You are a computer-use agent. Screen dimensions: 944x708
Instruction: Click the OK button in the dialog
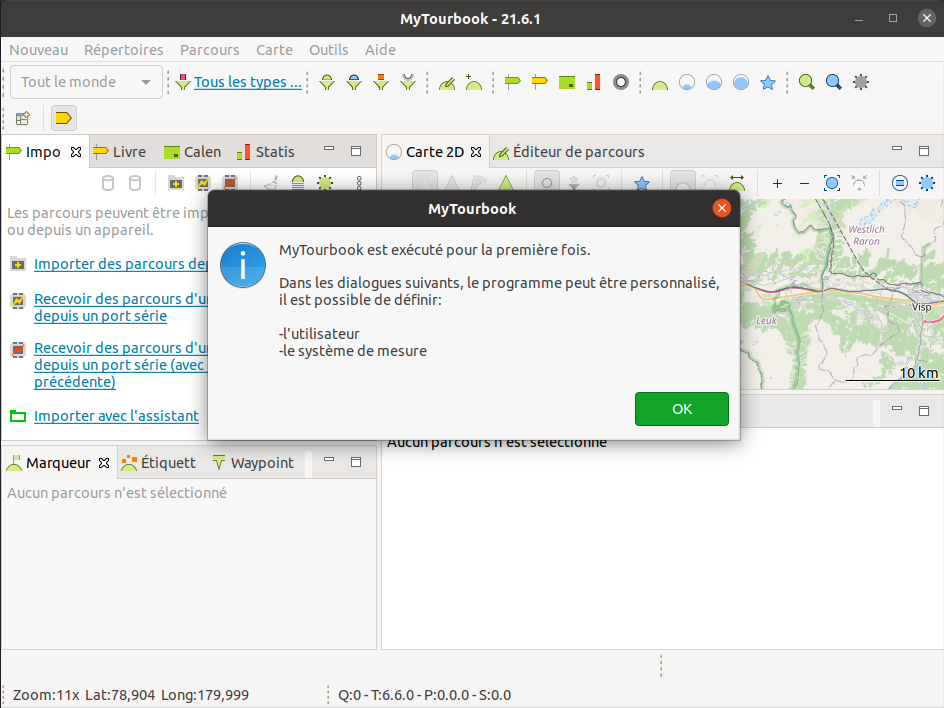(x=681, y=409)
